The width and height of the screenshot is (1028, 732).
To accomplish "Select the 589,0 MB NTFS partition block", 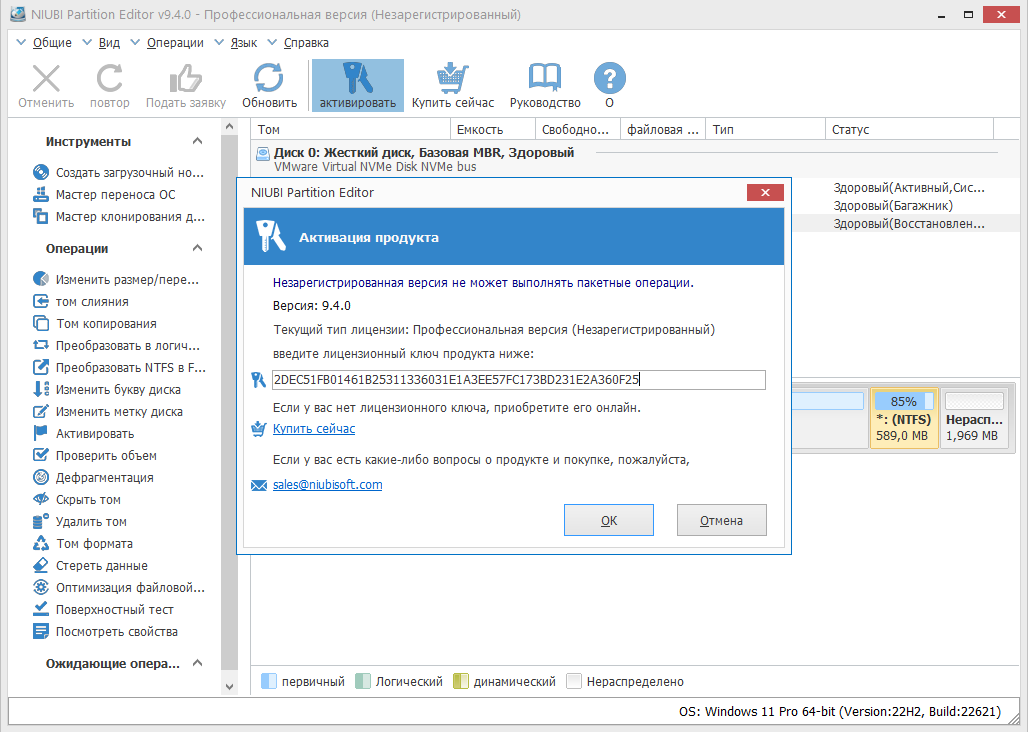I will click(x=904, y=418).
